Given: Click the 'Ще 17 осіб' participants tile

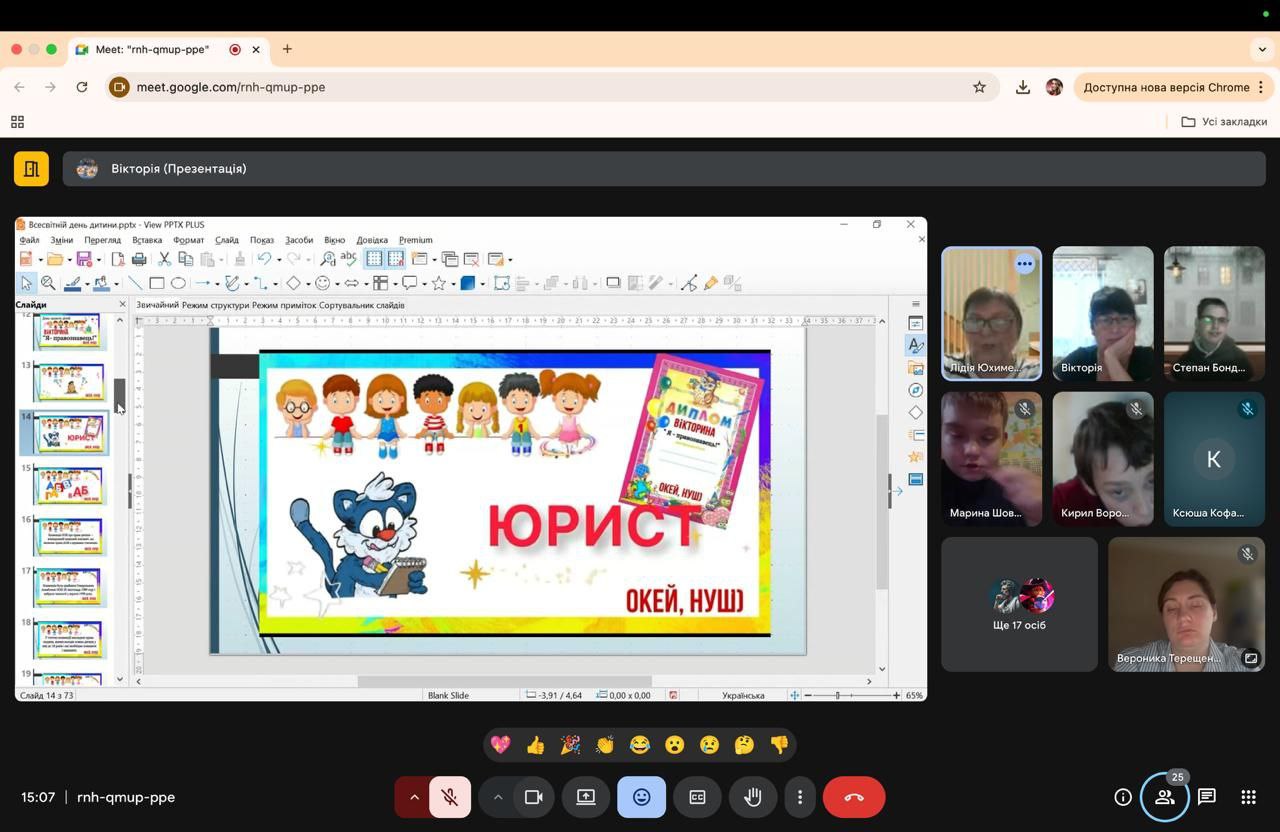Looking at the screenshot, I should tap(1019, 604).
